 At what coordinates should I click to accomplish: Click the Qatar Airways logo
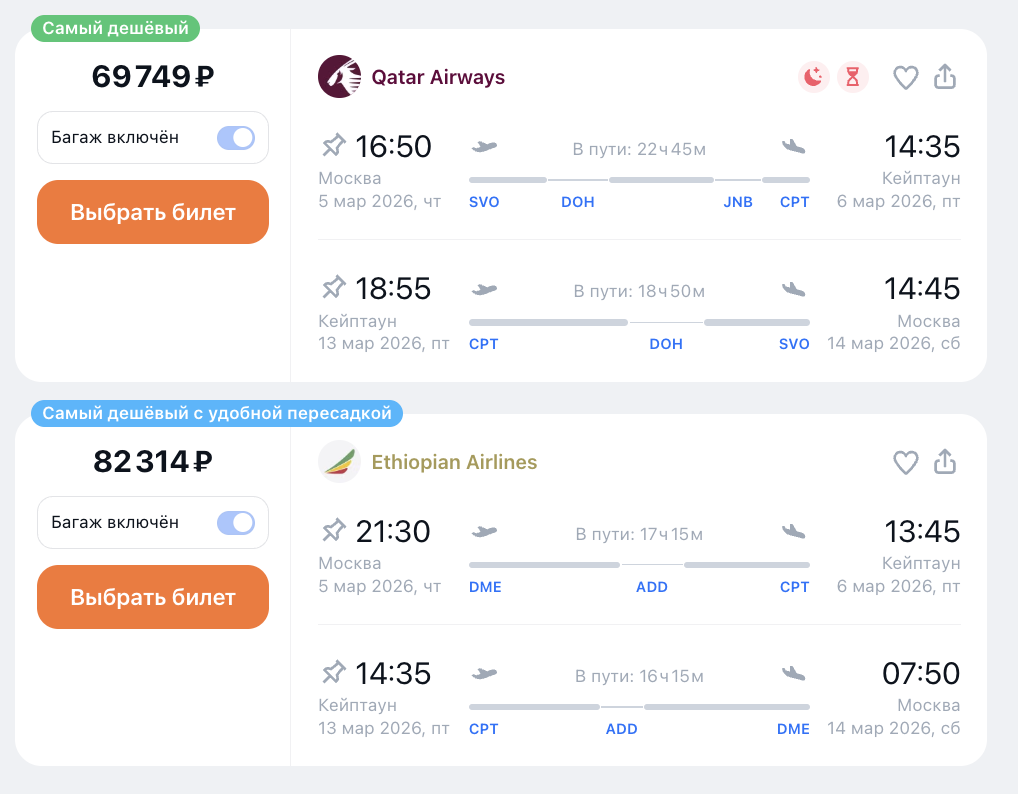(x=338, y=77)
